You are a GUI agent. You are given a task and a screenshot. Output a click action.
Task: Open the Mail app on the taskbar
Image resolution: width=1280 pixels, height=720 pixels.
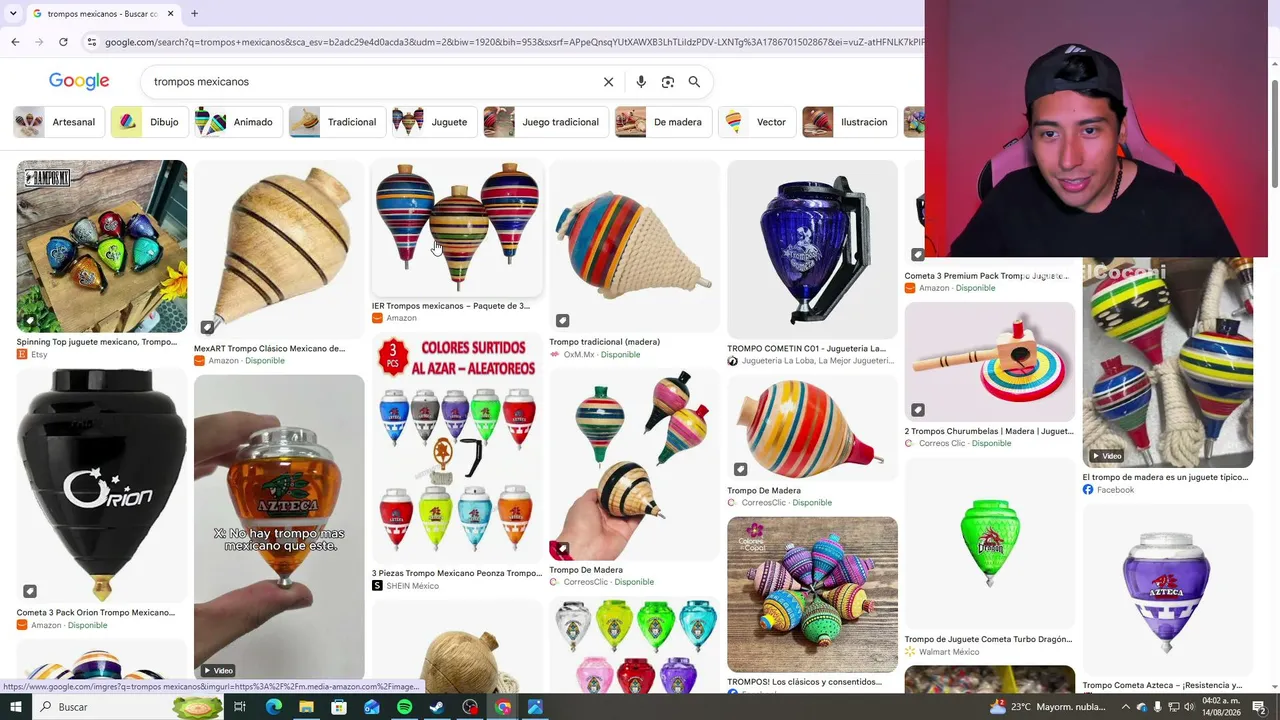[x=372, y=707]
